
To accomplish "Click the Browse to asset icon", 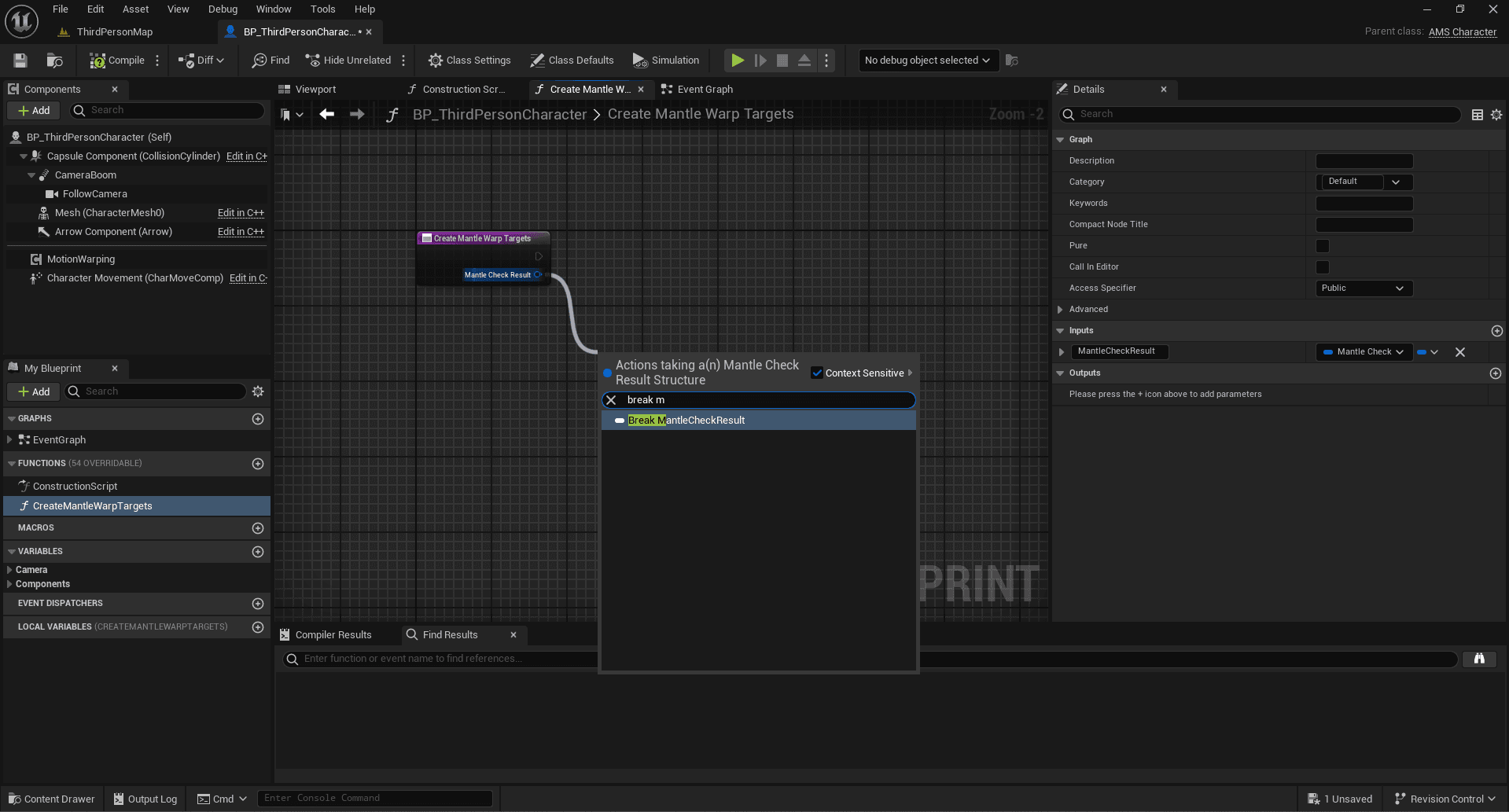I will [54, 61].
